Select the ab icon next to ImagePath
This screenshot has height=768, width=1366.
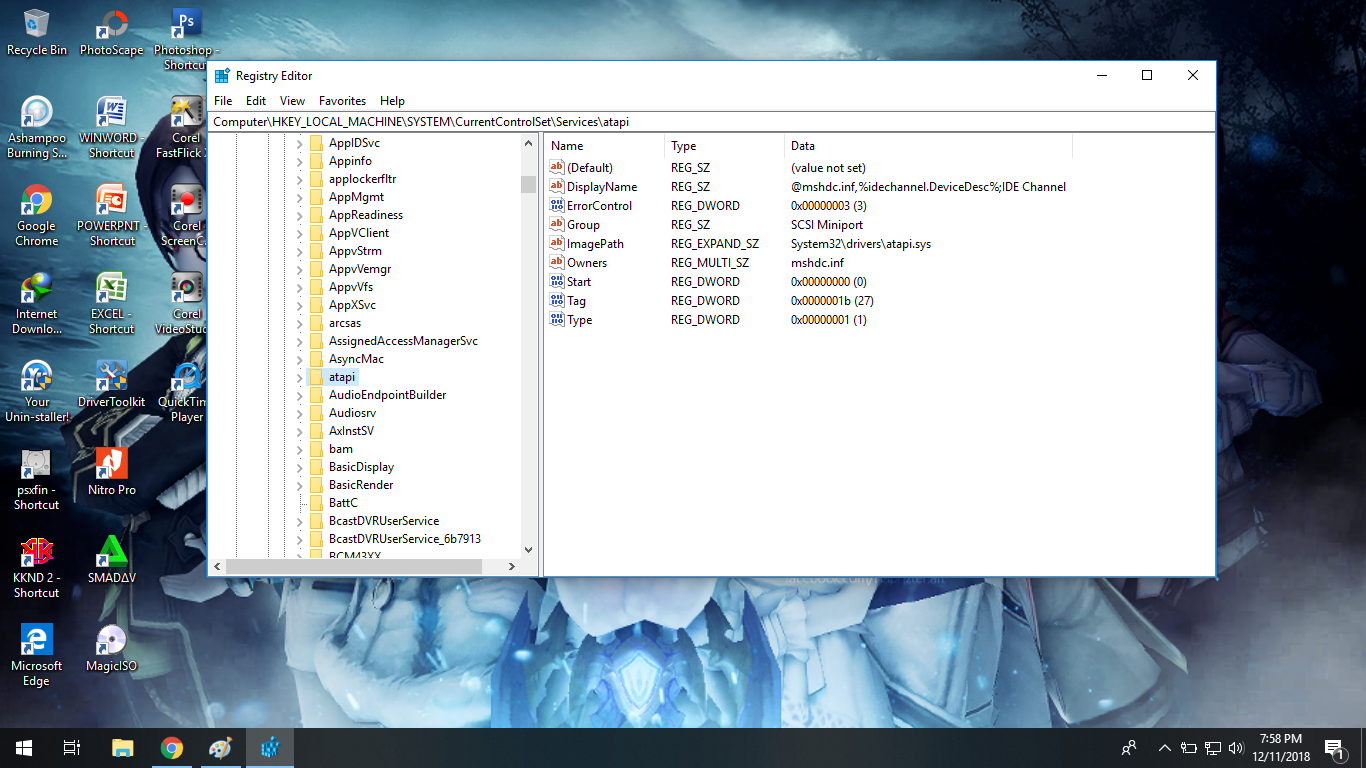(x=557, y=243)
